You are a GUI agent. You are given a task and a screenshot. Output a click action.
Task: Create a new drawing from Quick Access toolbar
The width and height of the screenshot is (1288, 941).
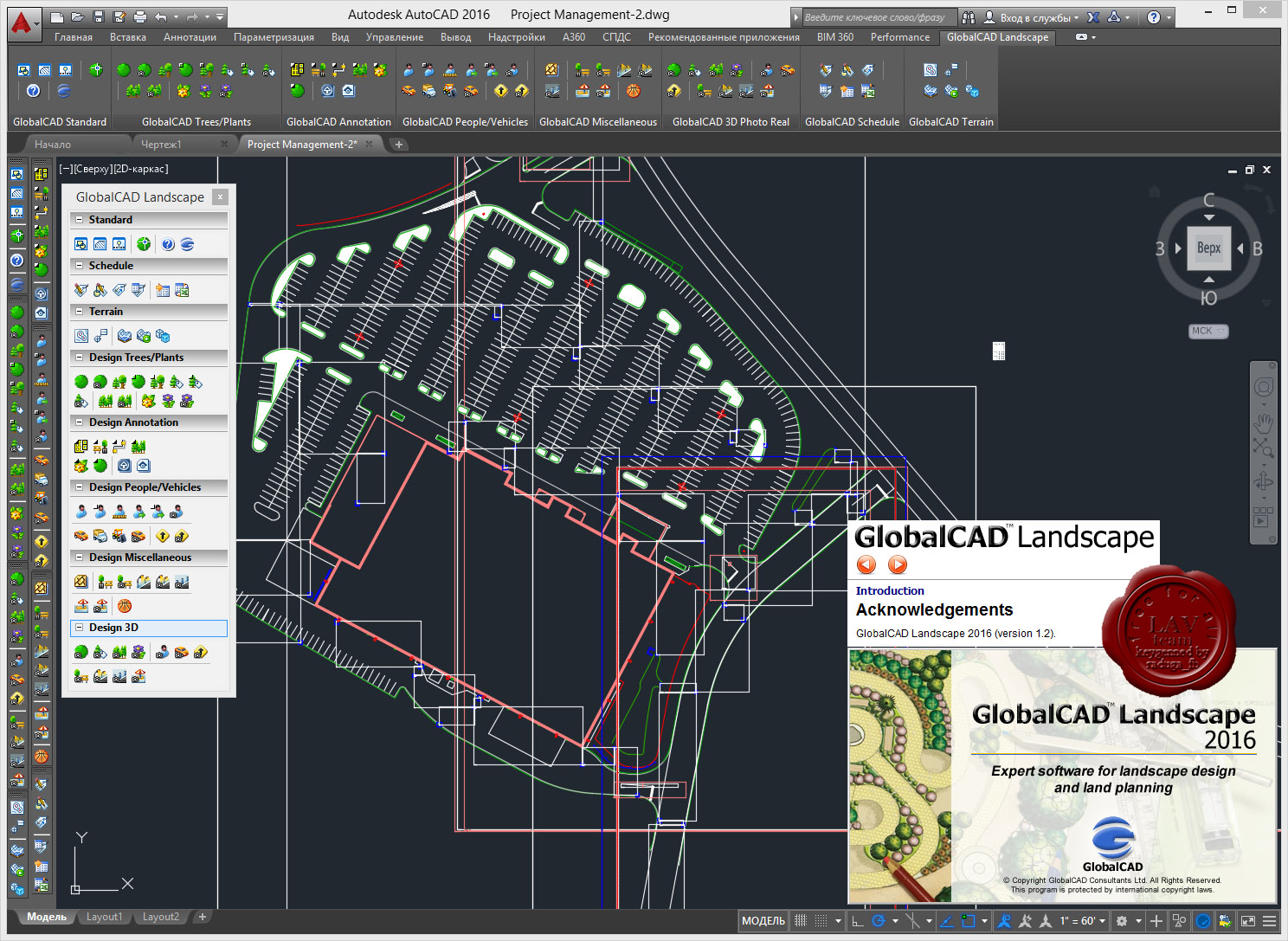(x=58, y=16)
